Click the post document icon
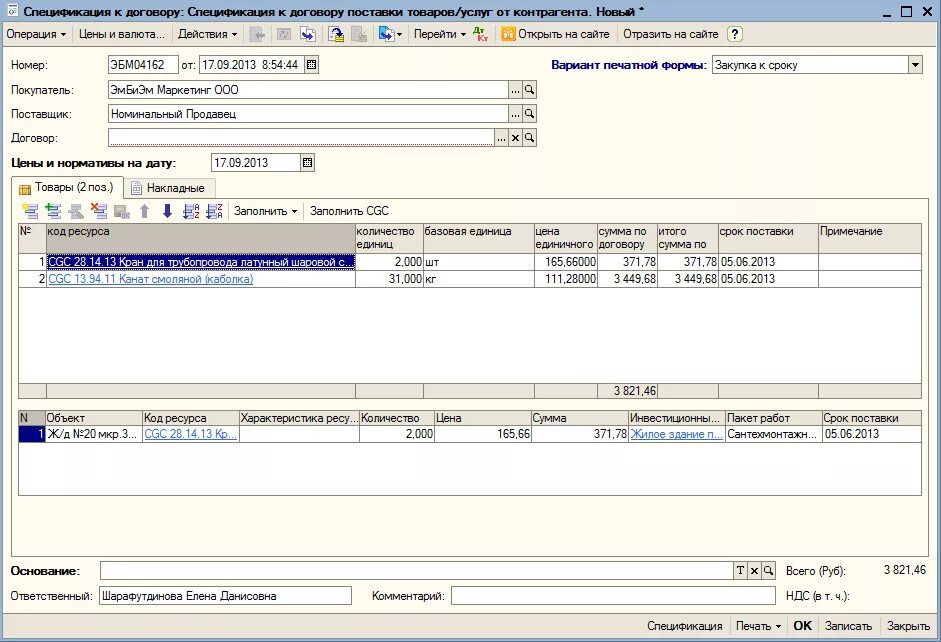This screenshot has height=642, width=941. (x=336, y=35)
